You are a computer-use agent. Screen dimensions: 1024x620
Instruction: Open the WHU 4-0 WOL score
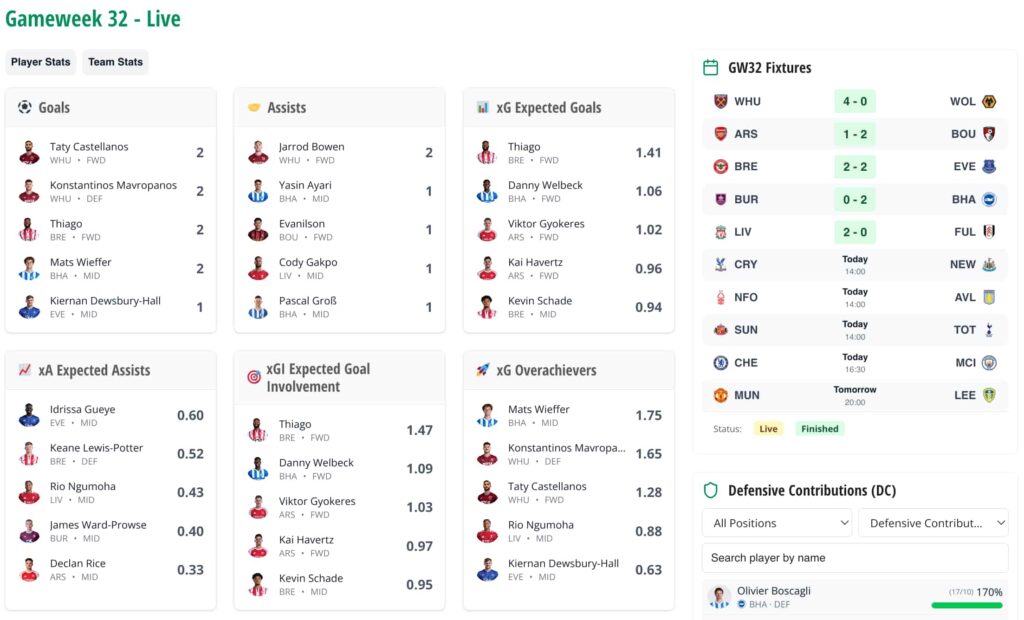[854, 101]
